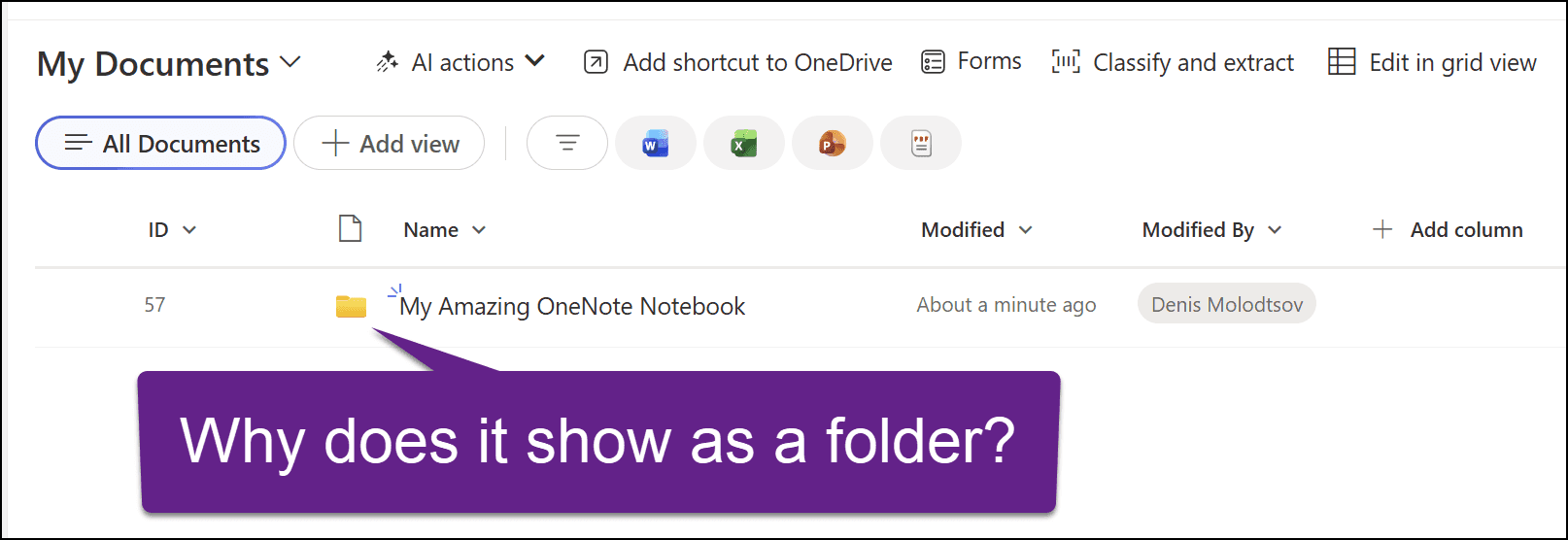
Task: Filter by Word documents
Action: (656, 143)
